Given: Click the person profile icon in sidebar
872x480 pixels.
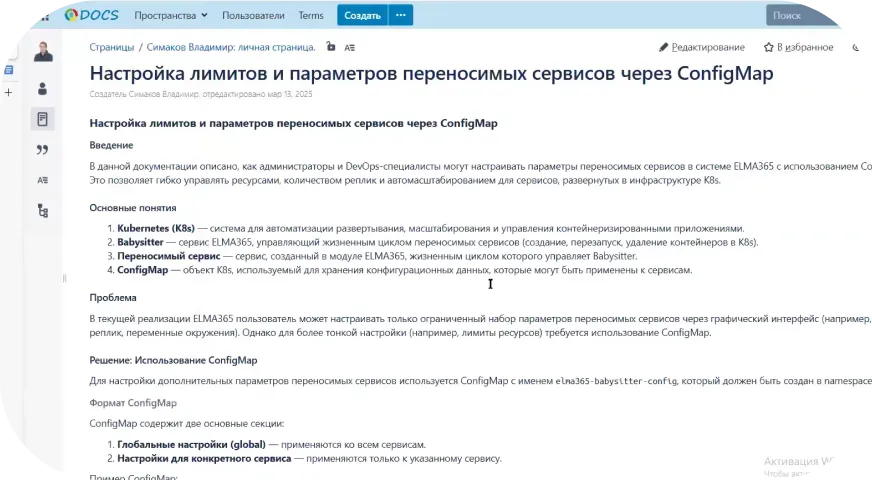Looking at the screenshot, I should coord(42,88).
